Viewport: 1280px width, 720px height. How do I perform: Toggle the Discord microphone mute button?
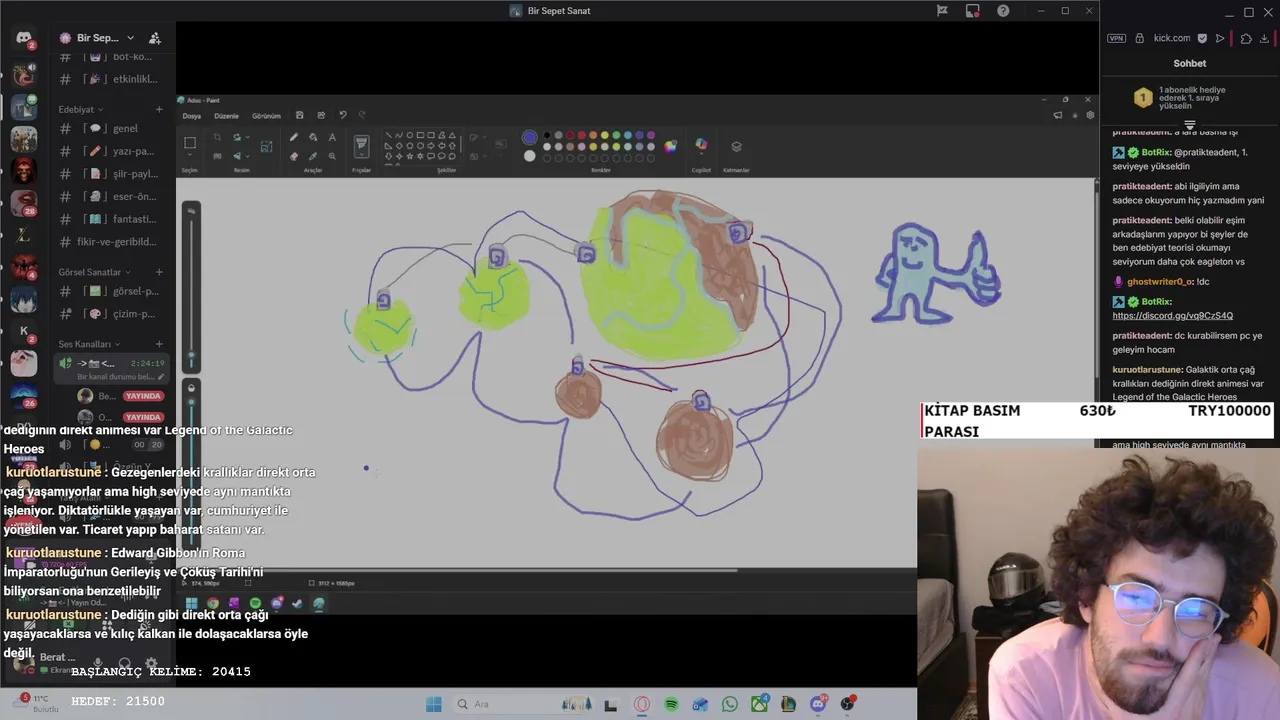(97, 663)
